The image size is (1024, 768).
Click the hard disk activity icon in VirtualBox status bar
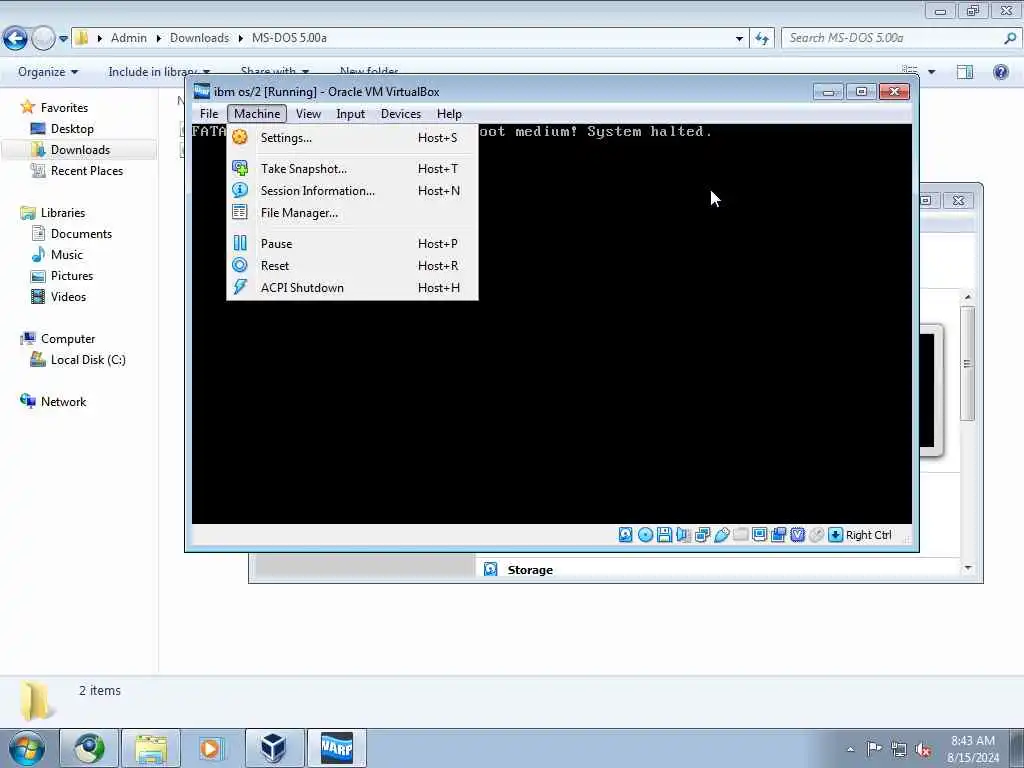(x=626, y=535)
